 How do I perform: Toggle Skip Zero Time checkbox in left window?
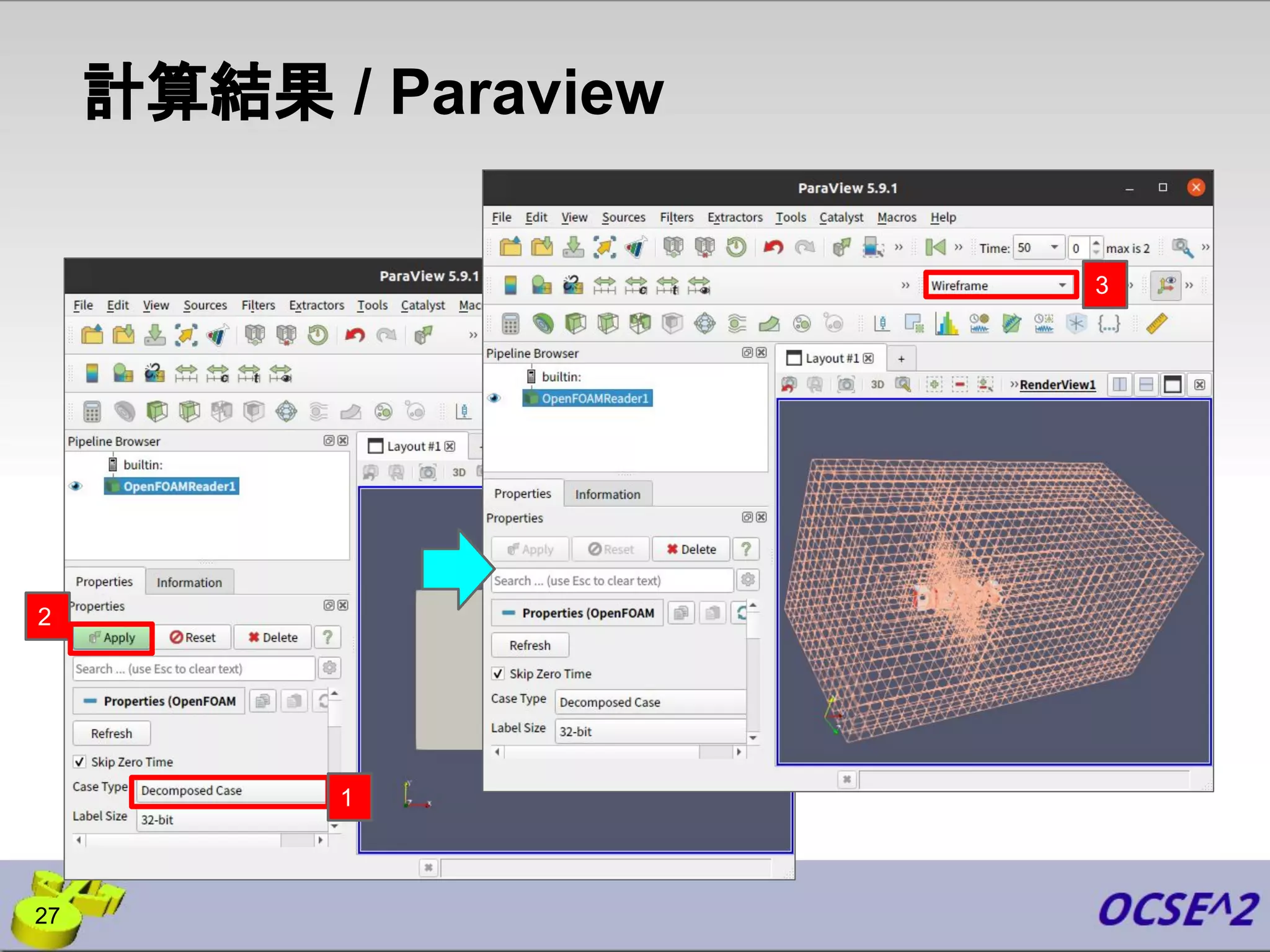point(79,762)
